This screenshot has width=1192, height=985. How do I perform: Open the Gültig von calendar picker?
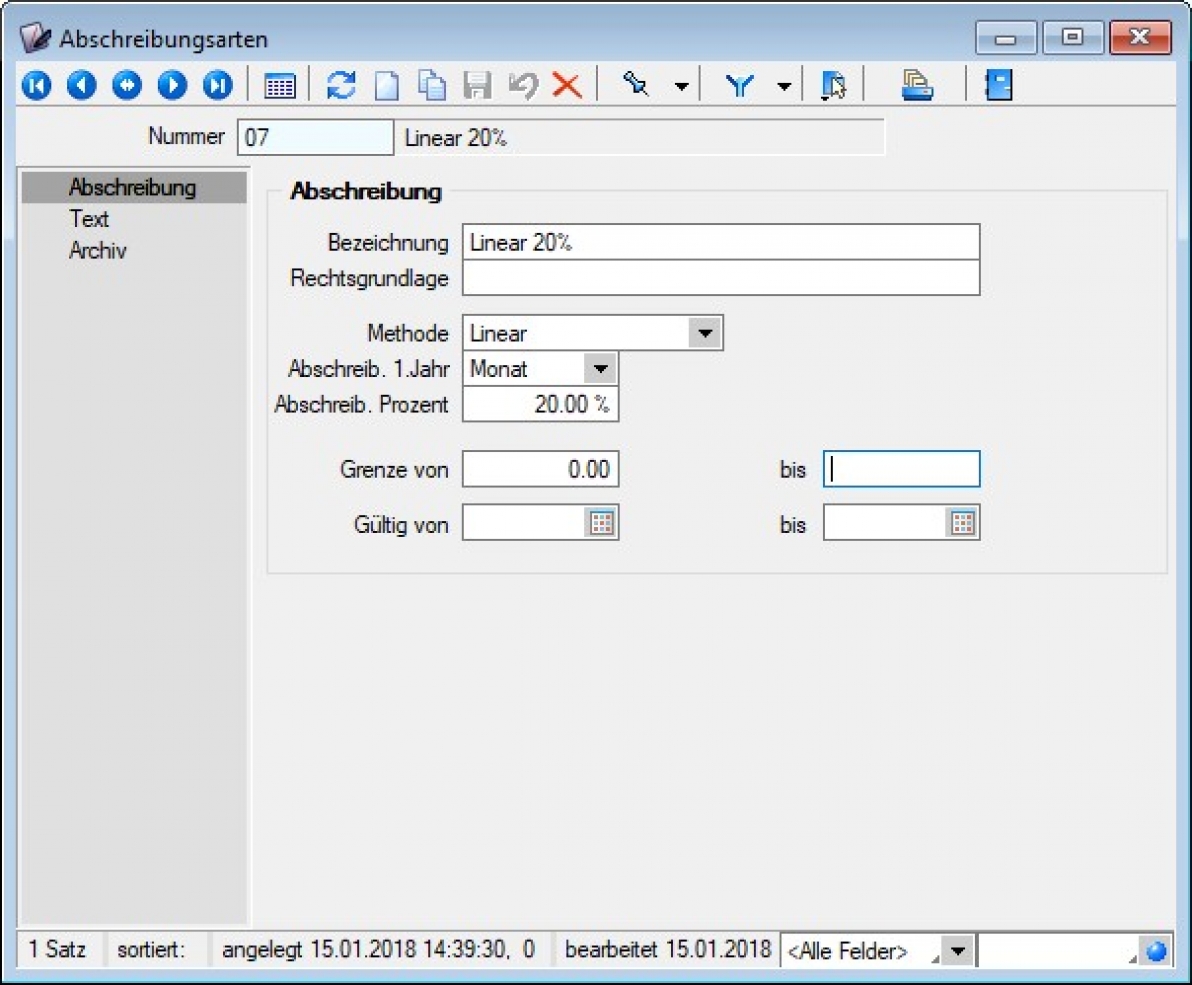point(601,523)
